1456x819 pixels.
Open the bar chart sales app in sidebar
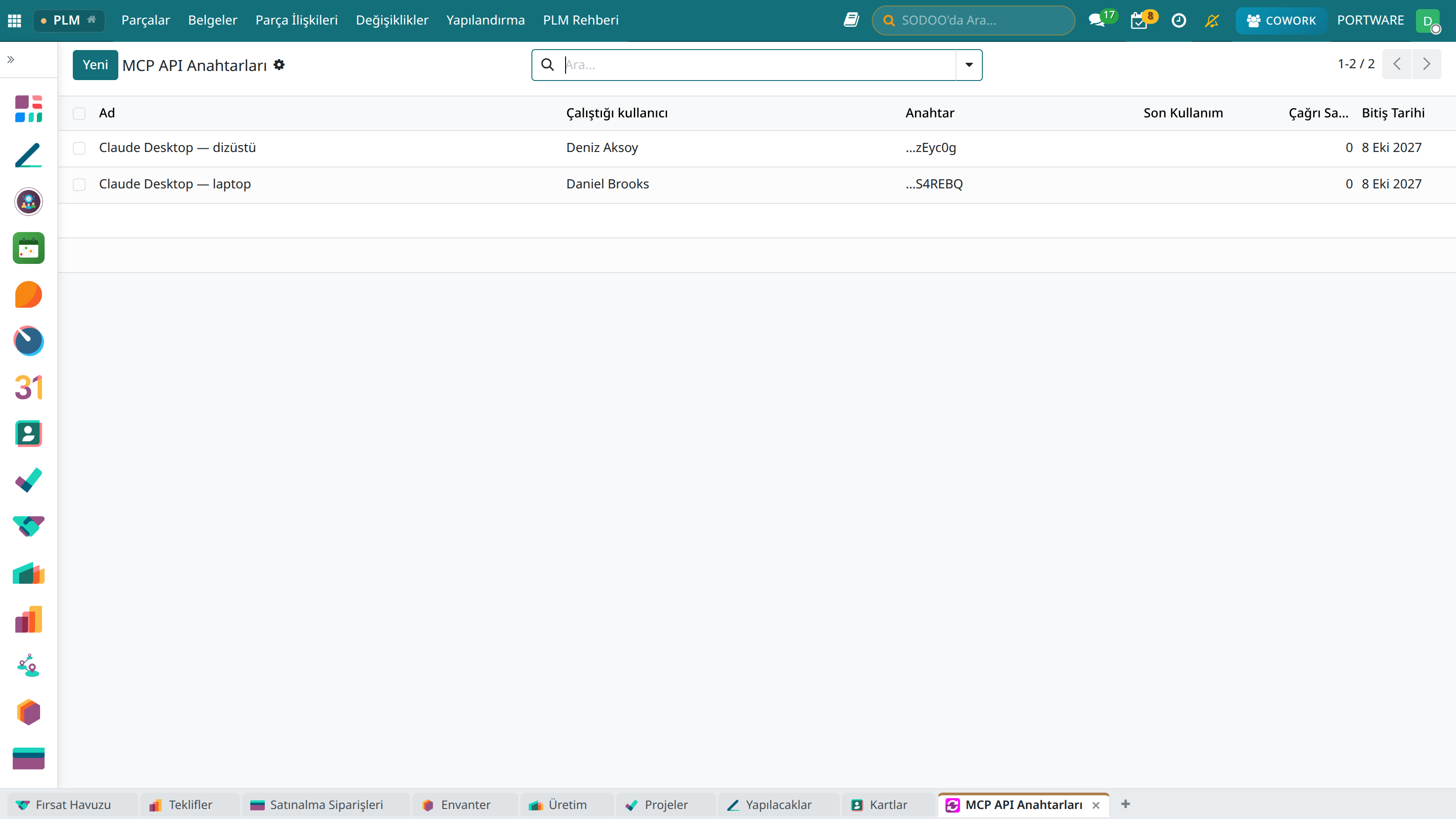[x=28, y=619]
